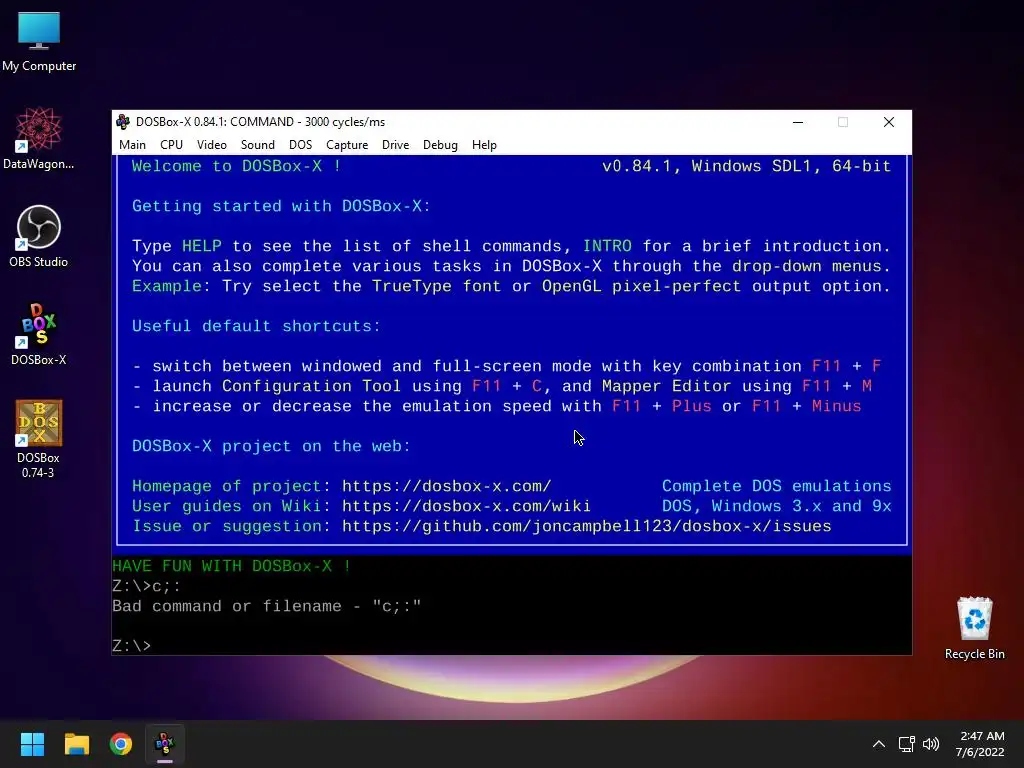The image size is (1024, 768).
Task: Open network status tray icon
Action: [906, 744]
